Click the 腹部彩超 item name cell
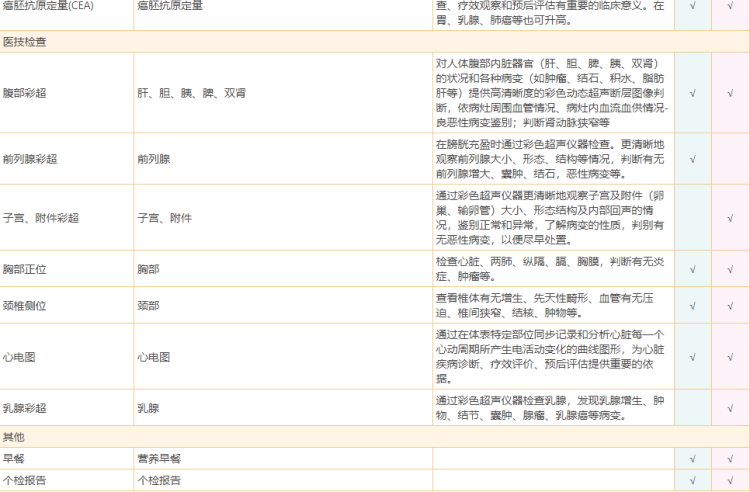 tap(31, 92)
